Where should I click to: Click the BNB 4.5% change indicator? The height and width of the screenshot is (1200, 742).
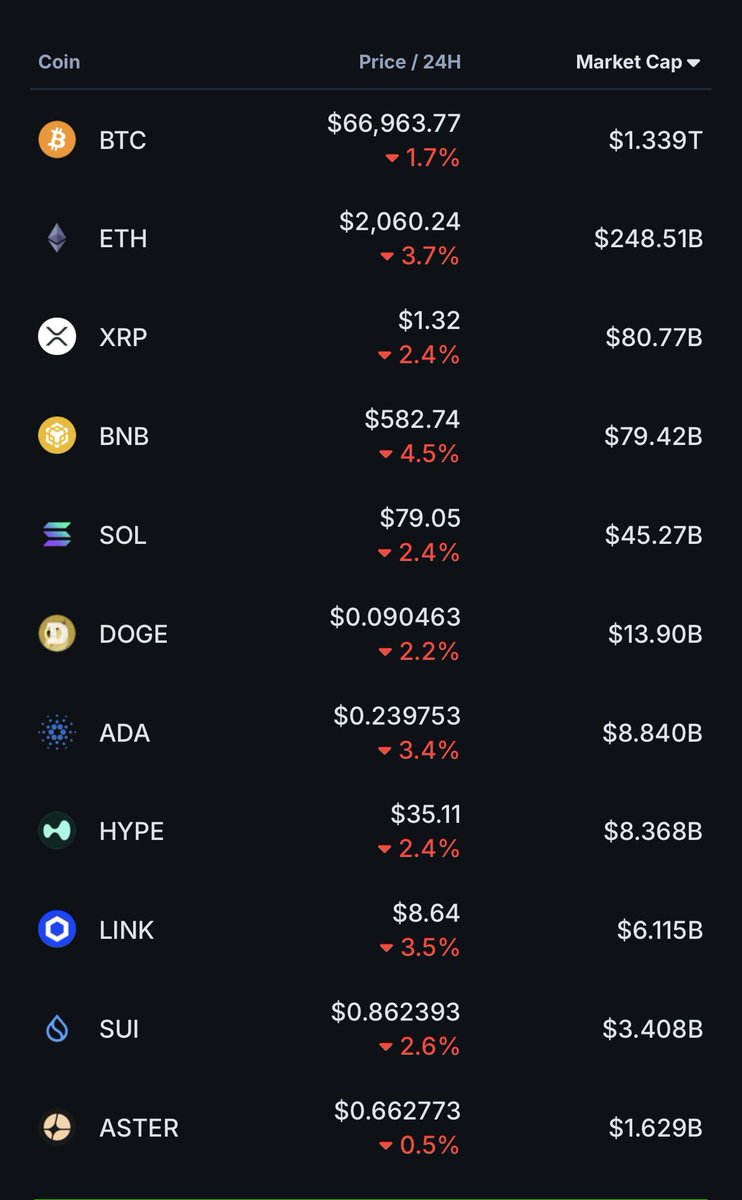420,454
